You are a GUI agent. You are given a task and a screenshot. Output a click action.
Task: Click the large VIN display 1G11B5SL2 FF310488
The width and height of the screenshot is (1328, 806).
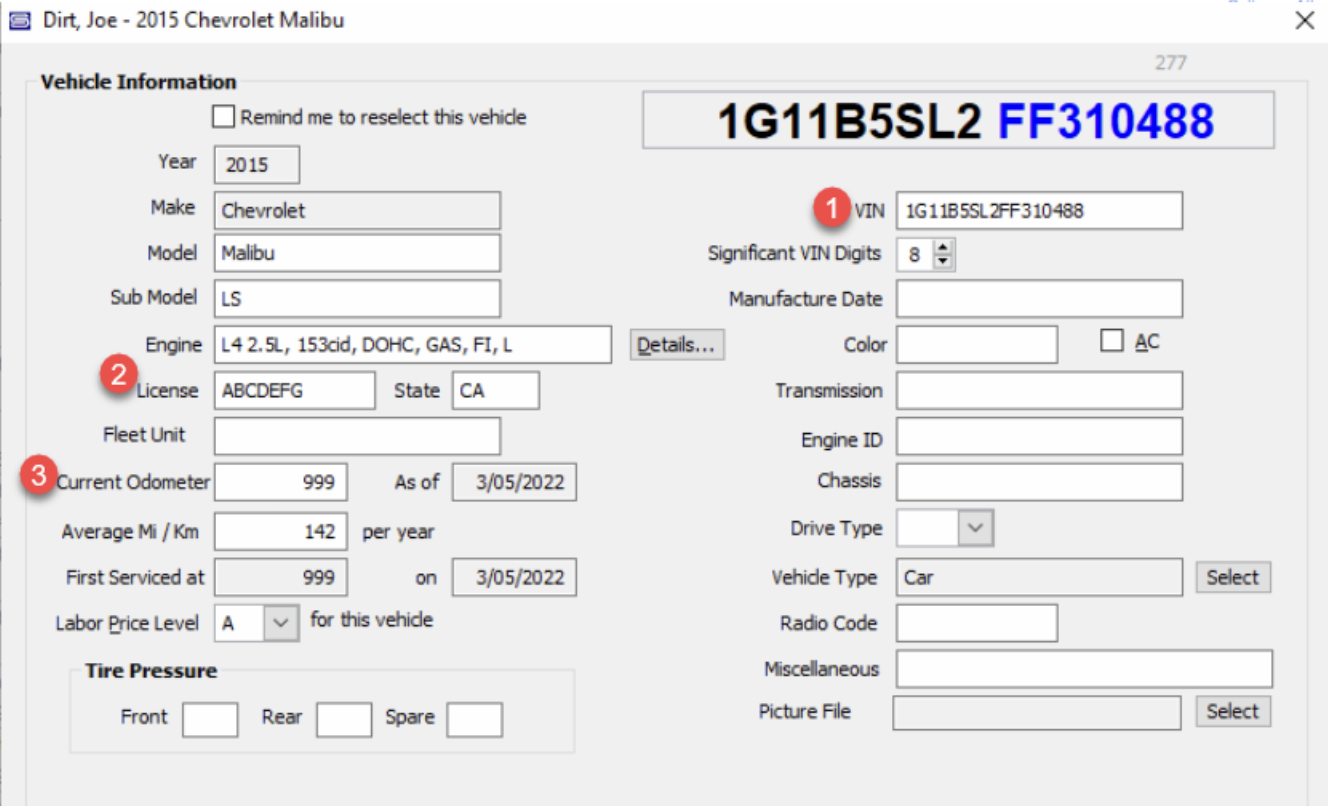click(958, 120)
